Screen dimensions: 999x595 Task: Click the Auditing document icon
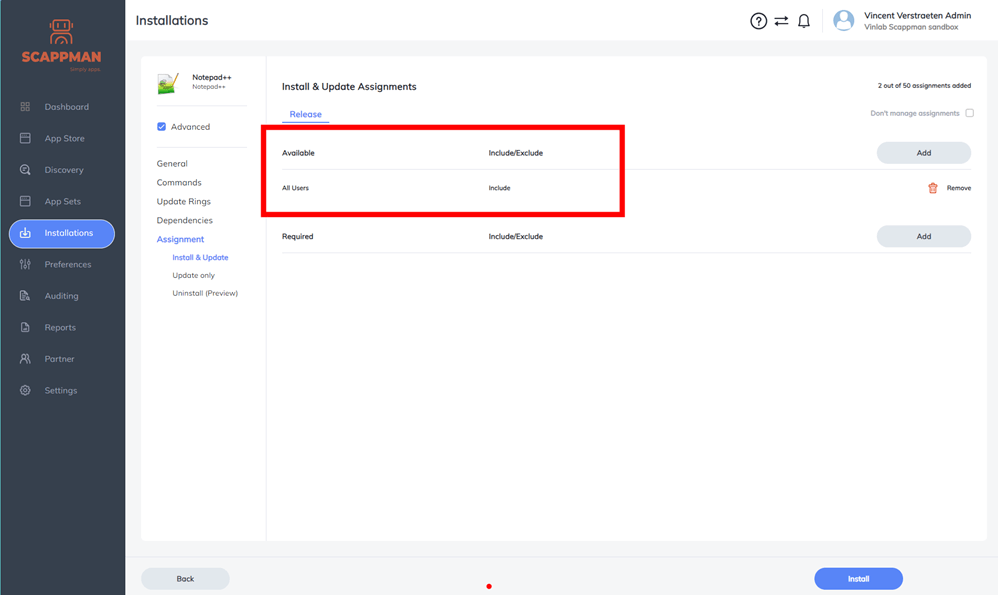25,296
